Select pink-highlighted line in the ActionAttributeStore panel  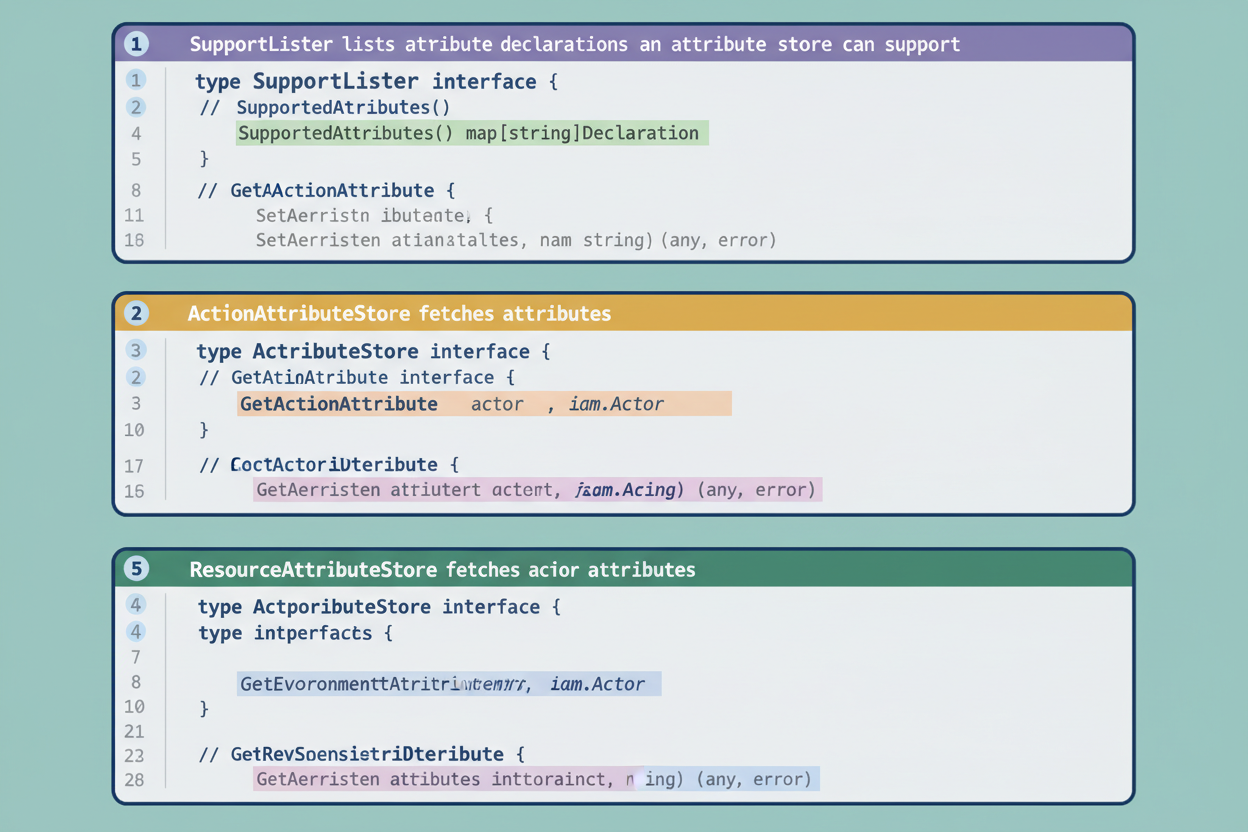pos(537,490)
